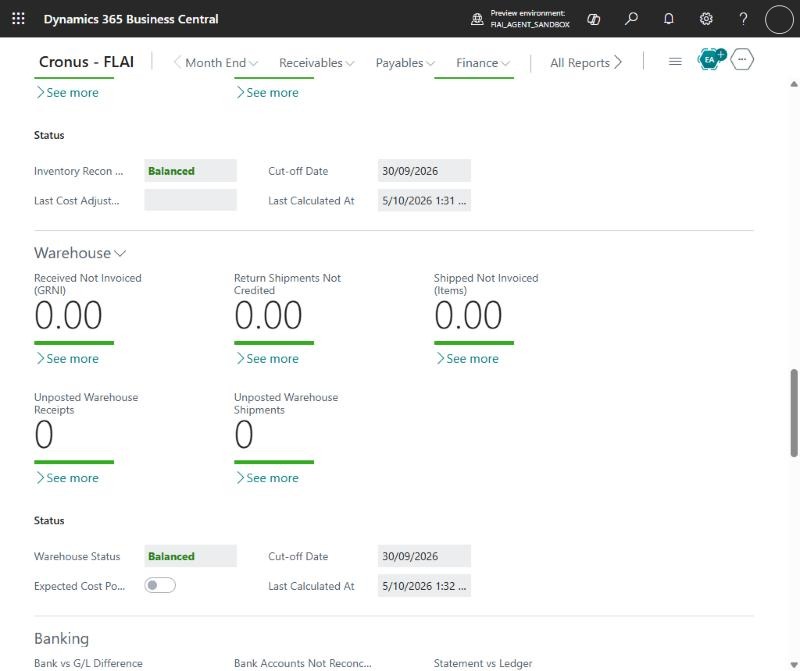This screenshot has width=800, height=671.
Task: Click the preview environment information icon
Action: pos(477,19)
